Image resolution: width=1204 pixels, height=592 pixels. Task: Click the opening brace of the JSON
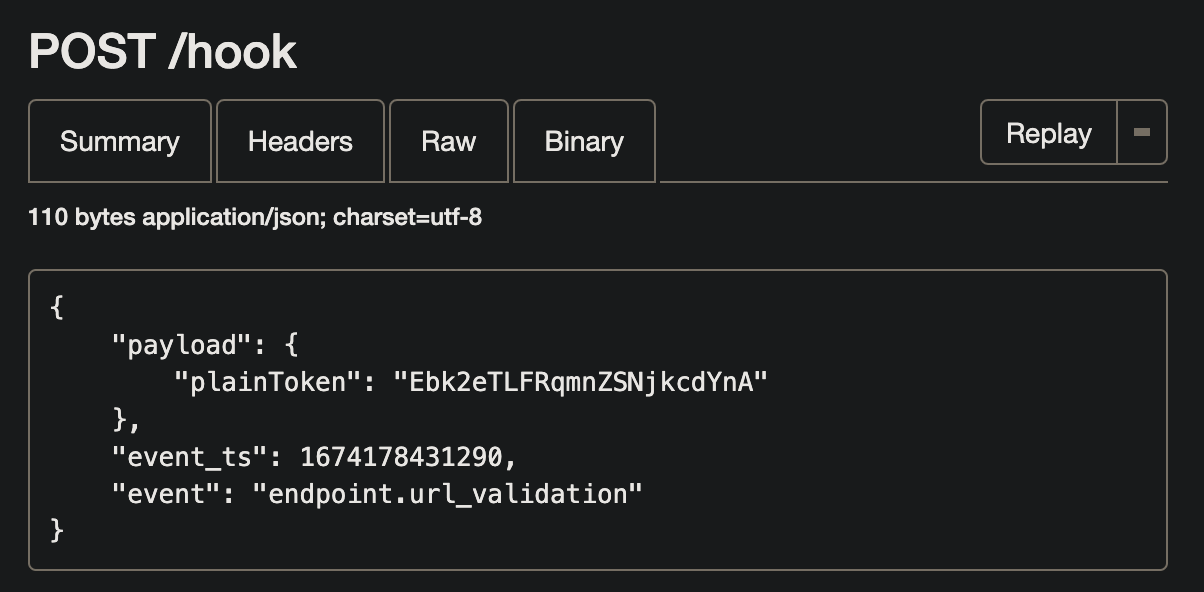pos(56,307)
